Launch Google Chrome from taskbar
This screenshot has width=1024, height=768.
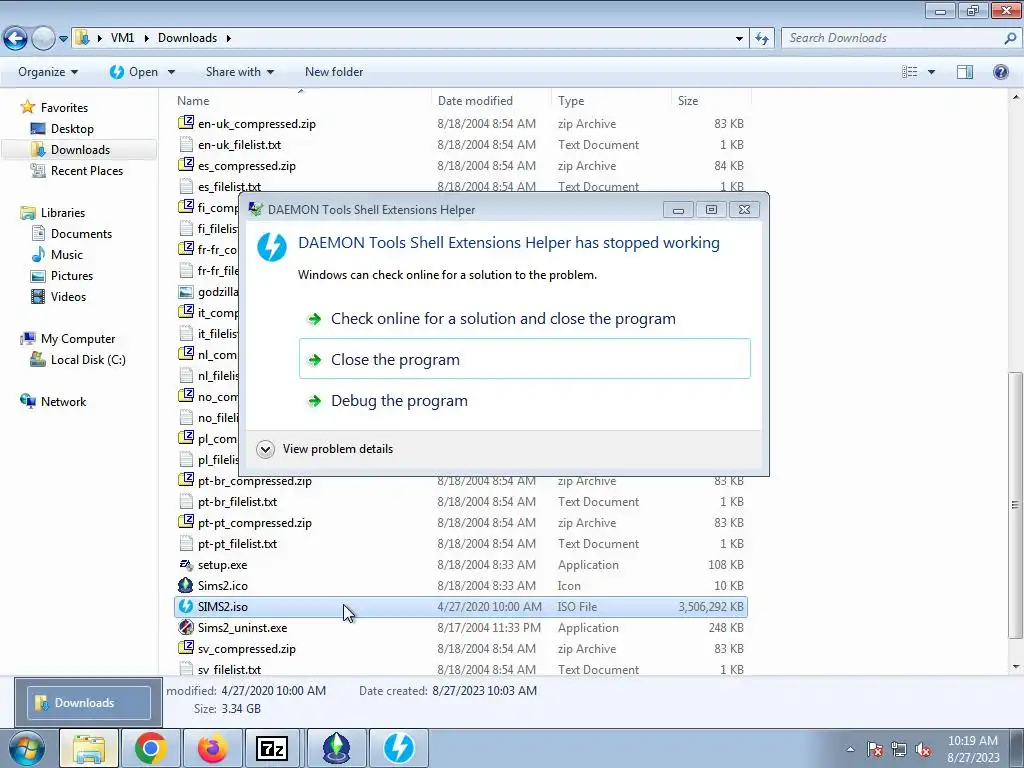tap(150, 748)
